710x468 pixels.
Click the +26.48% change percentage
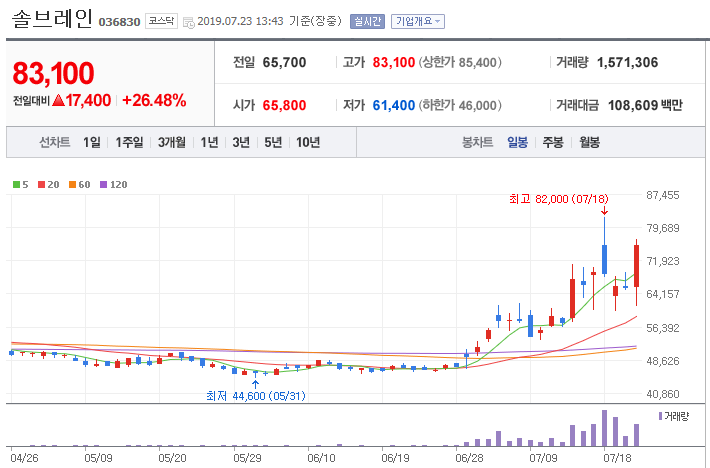[154, 100]
